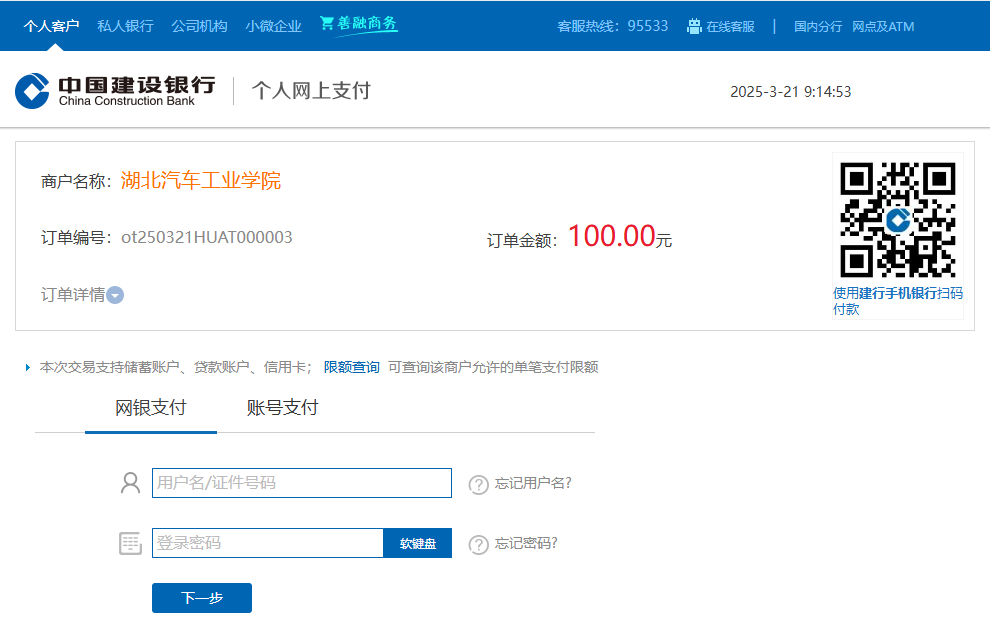Click the keypad icon beside password field
Image resolution: width=990 pixels, height=628 pixels.
click(130, 543)
